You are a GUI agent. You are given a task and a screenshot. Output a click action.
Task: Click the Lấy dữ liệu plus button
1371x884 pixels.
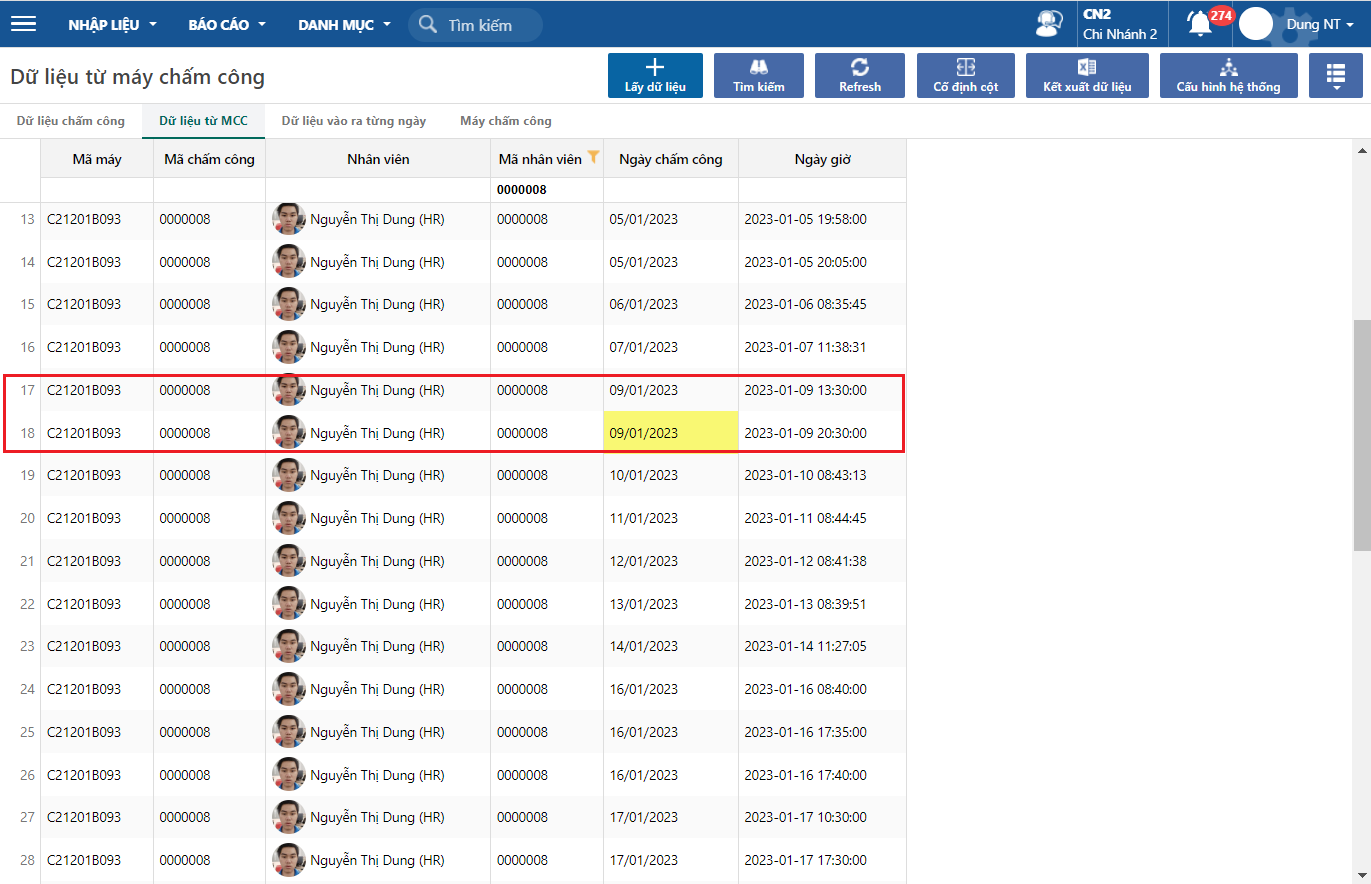pos(655,75)
